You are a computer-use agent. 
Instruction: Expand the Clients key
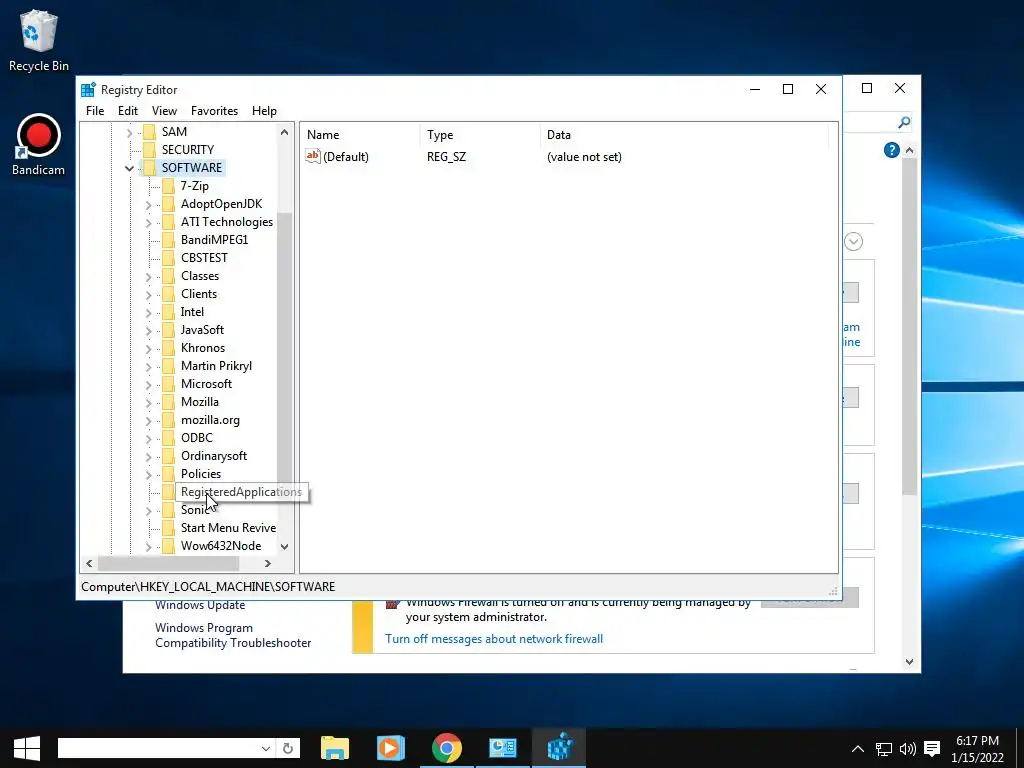pyautogui.click(x=148, y=295)
